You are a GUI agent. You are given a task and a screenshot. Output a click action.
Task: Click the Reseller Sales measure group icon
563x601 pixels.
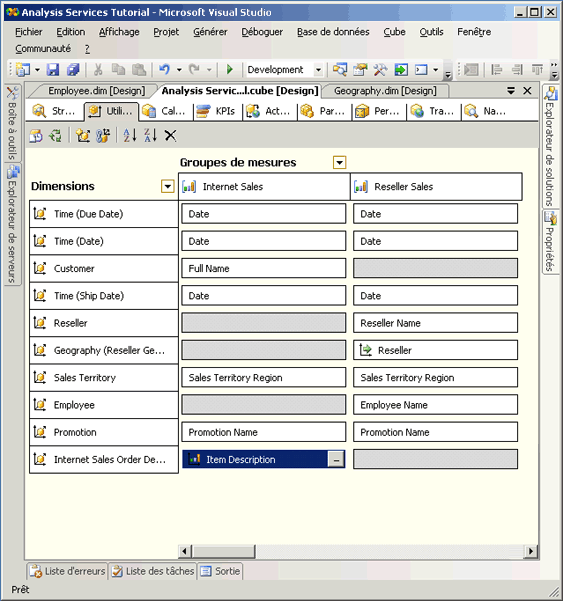[361, 187]
